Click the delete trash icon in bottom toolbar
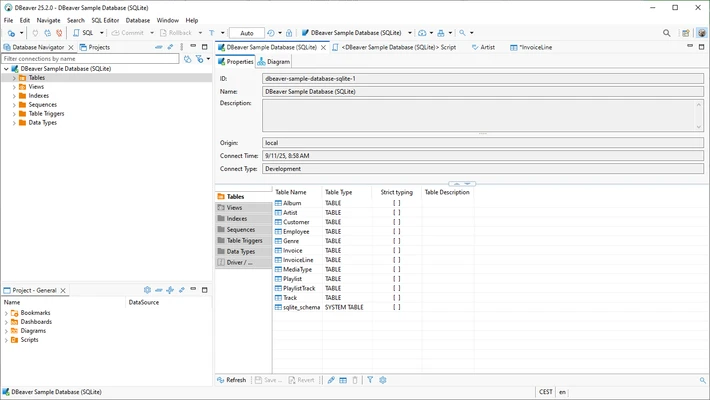 [355, 380]
